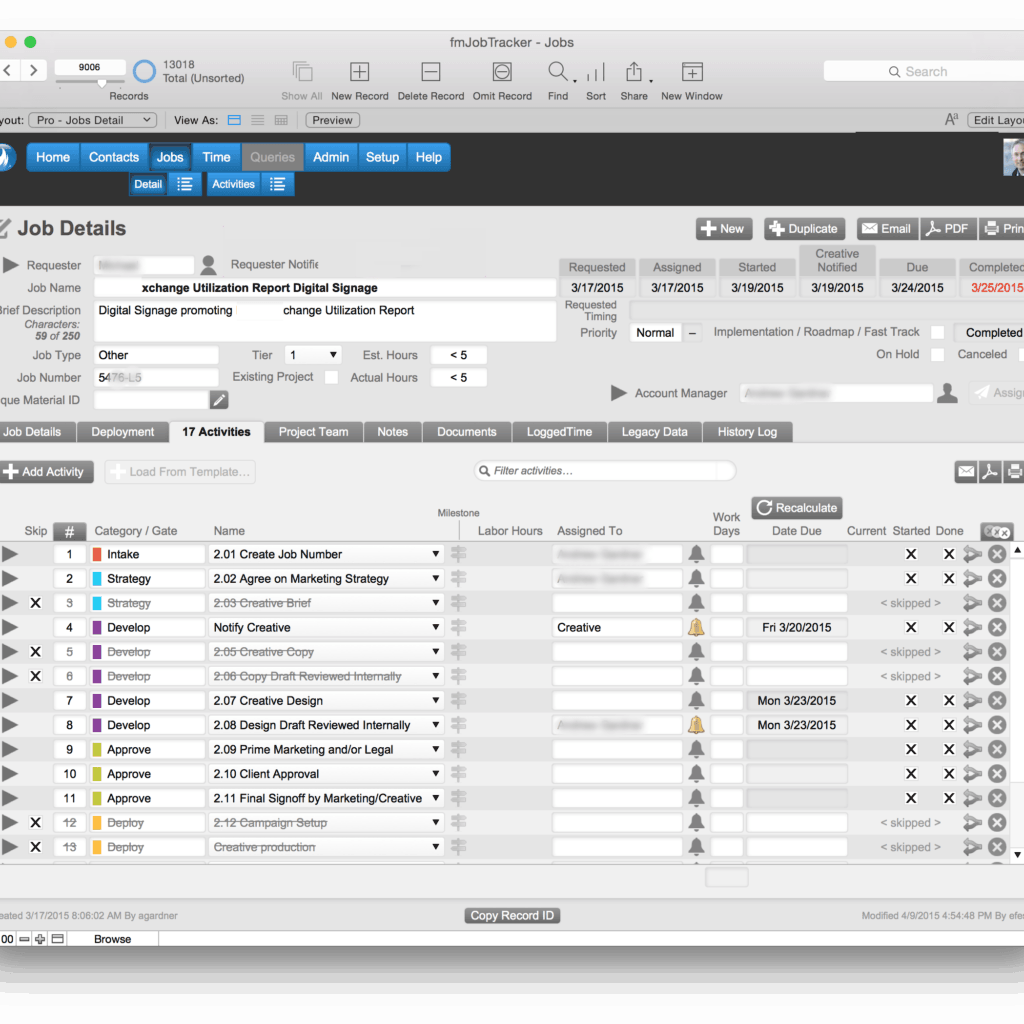The width and height of the screenshot is (1024, 1024).
Task: Switch to the Project Team tab
Action: pyautogui.click(x=313, y=432)
